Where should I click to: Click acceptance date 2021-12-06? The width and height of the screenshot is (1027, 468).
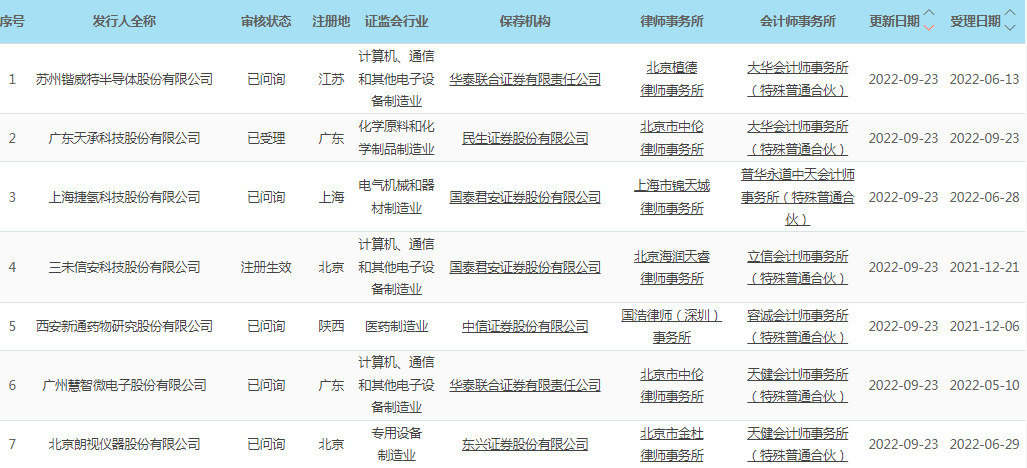click(x=984, y=326)
